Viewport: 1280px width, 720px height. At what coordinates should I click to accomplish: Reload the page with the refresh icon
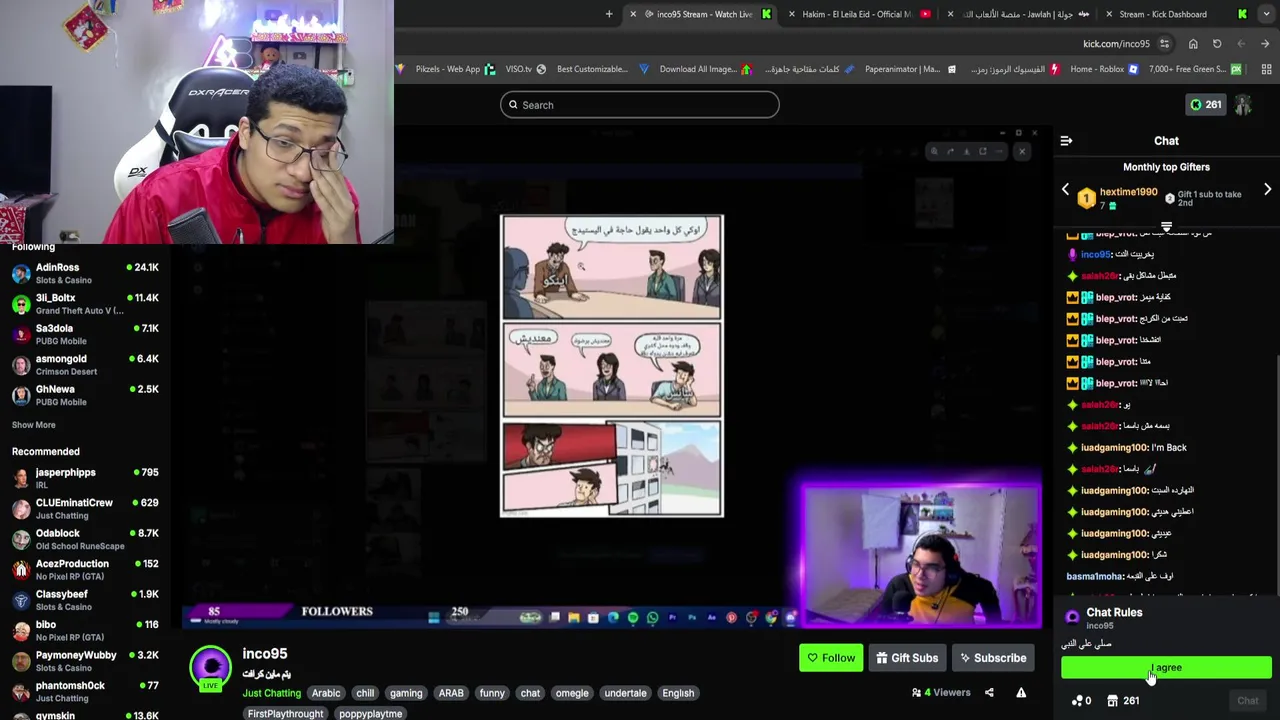(1217, 44)
